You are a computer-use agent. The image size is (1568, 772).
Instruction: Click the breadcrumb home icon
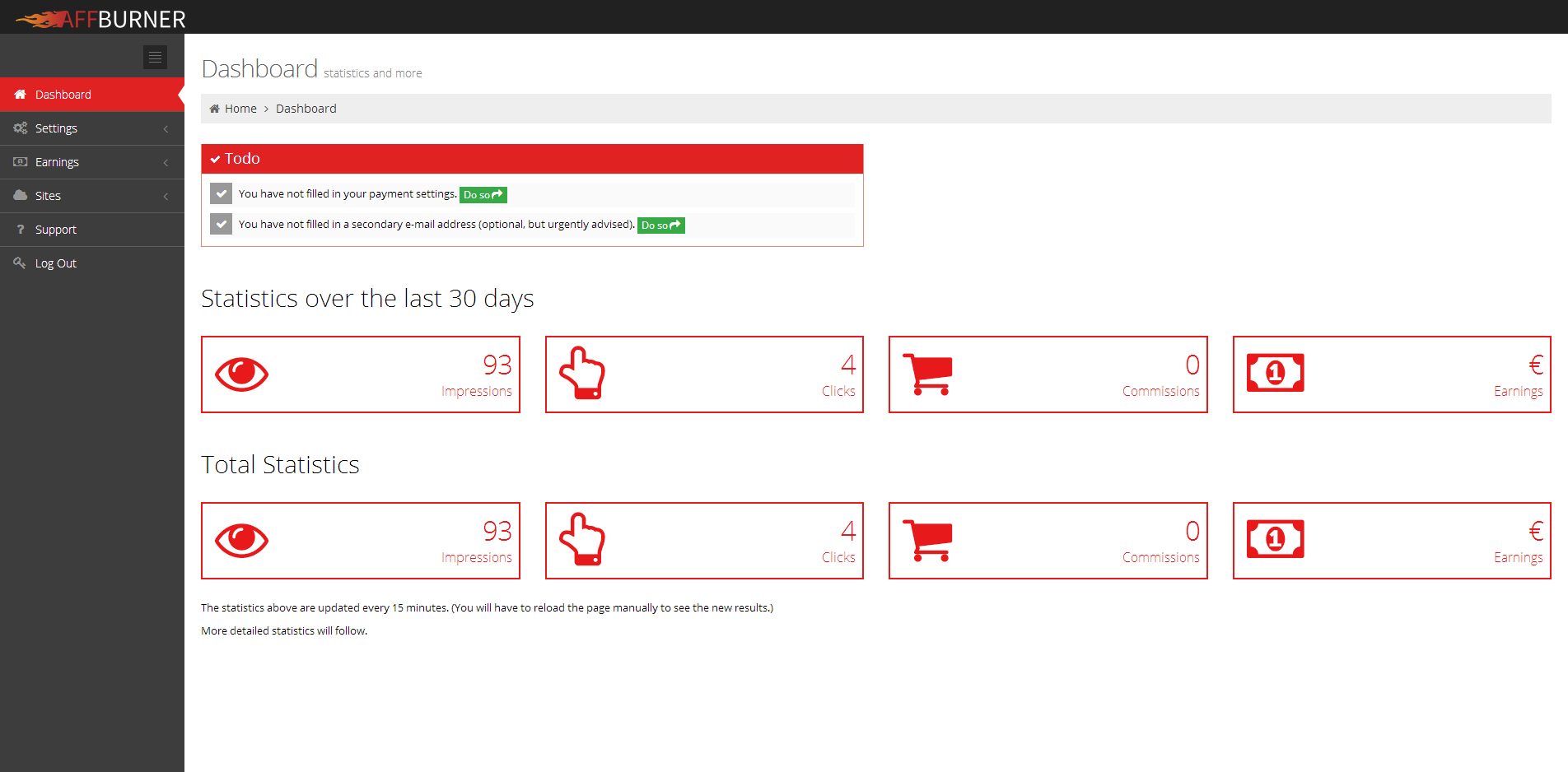pyautogui.click(x=215, y=109)
